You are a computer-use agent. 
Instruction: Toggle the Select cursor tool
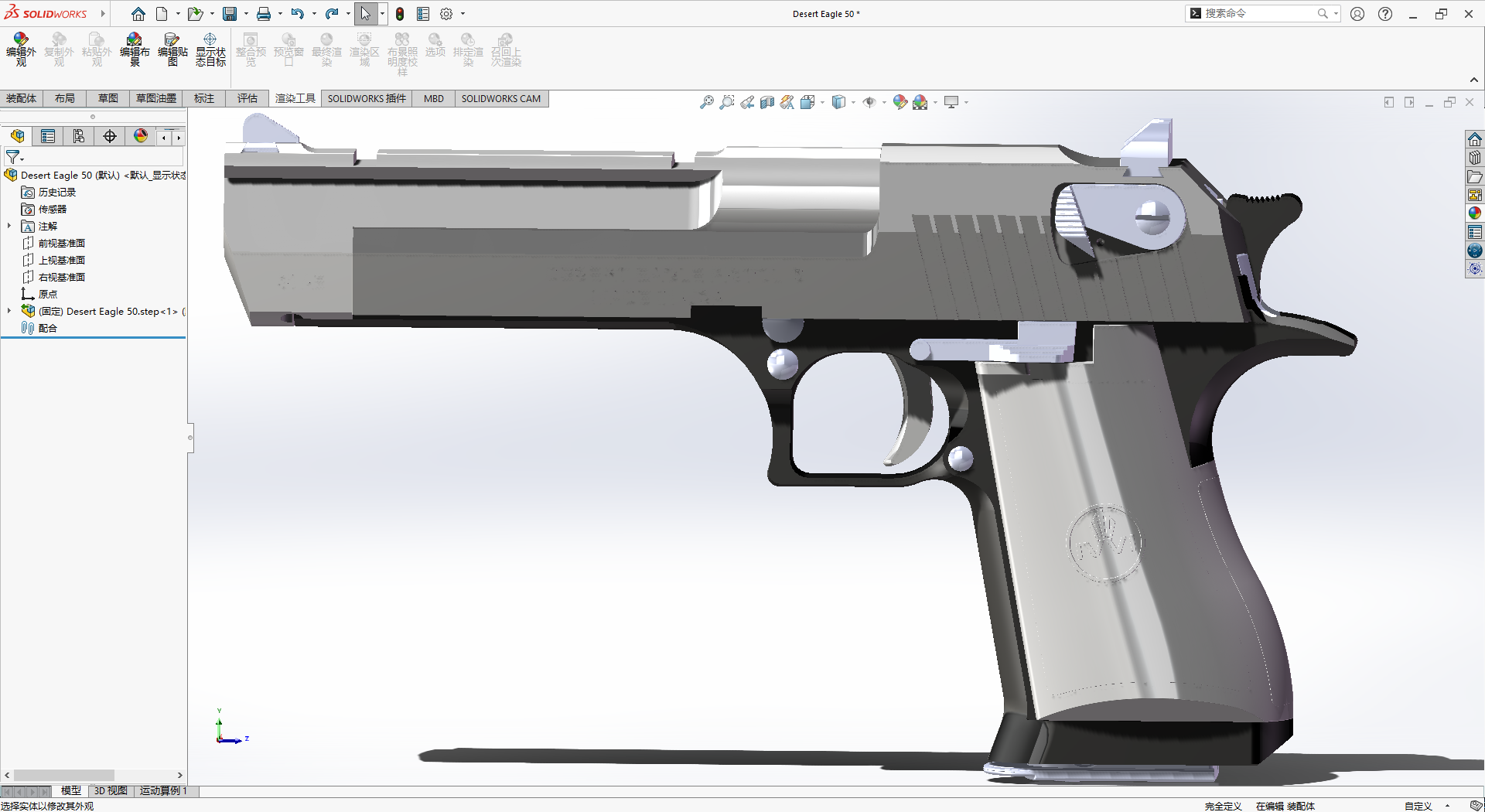pyautogui.click(x=365, y=14)
